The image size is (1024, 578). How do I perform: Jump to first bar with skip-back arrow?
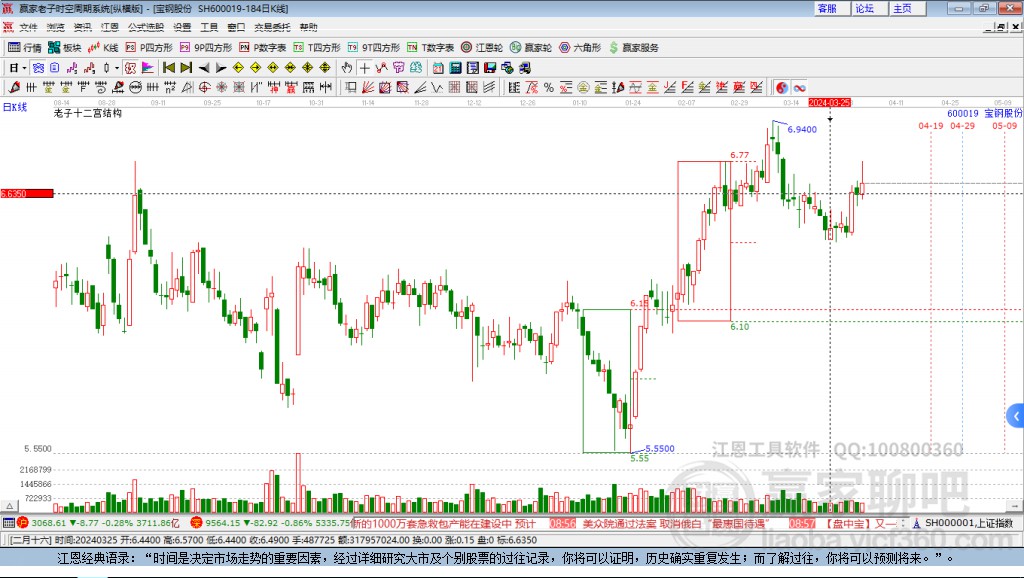point(169,68)
